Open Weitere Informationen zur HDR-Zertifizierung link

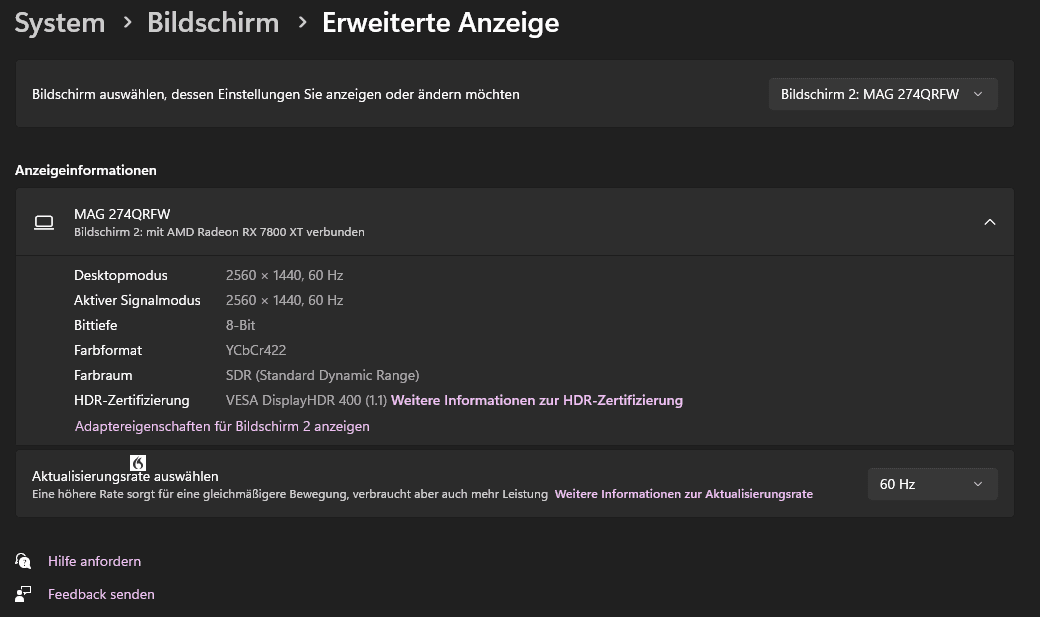[537, 400]
